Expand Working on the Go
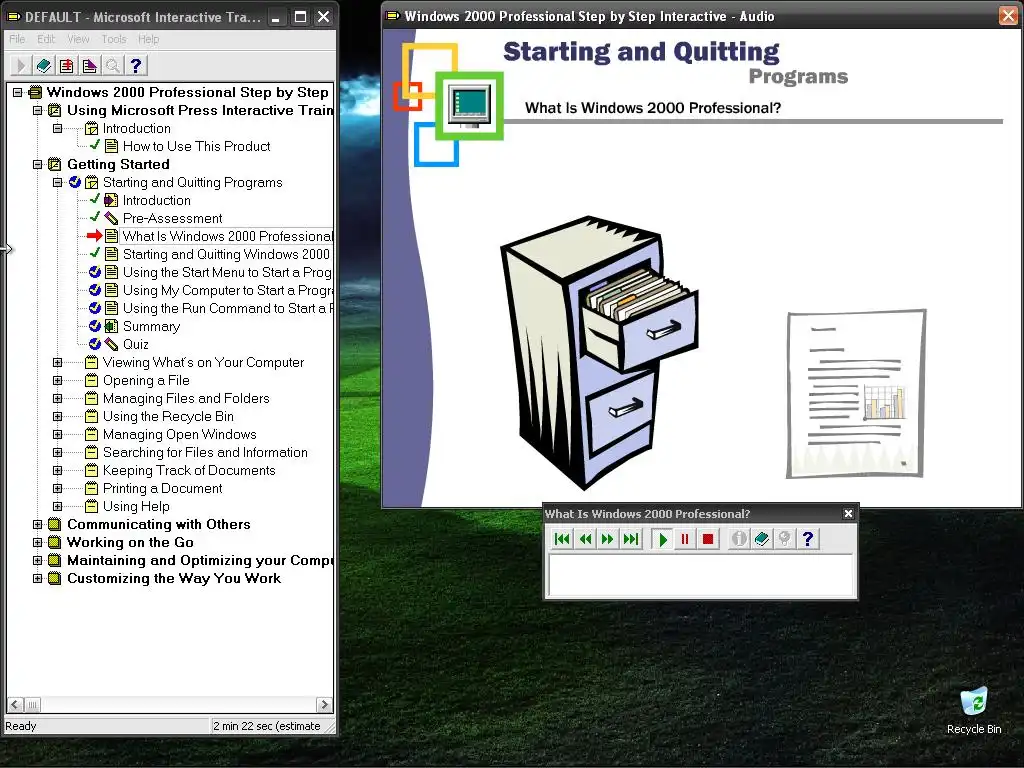This screenshot has width=1024, height=768. coord(37,542)
